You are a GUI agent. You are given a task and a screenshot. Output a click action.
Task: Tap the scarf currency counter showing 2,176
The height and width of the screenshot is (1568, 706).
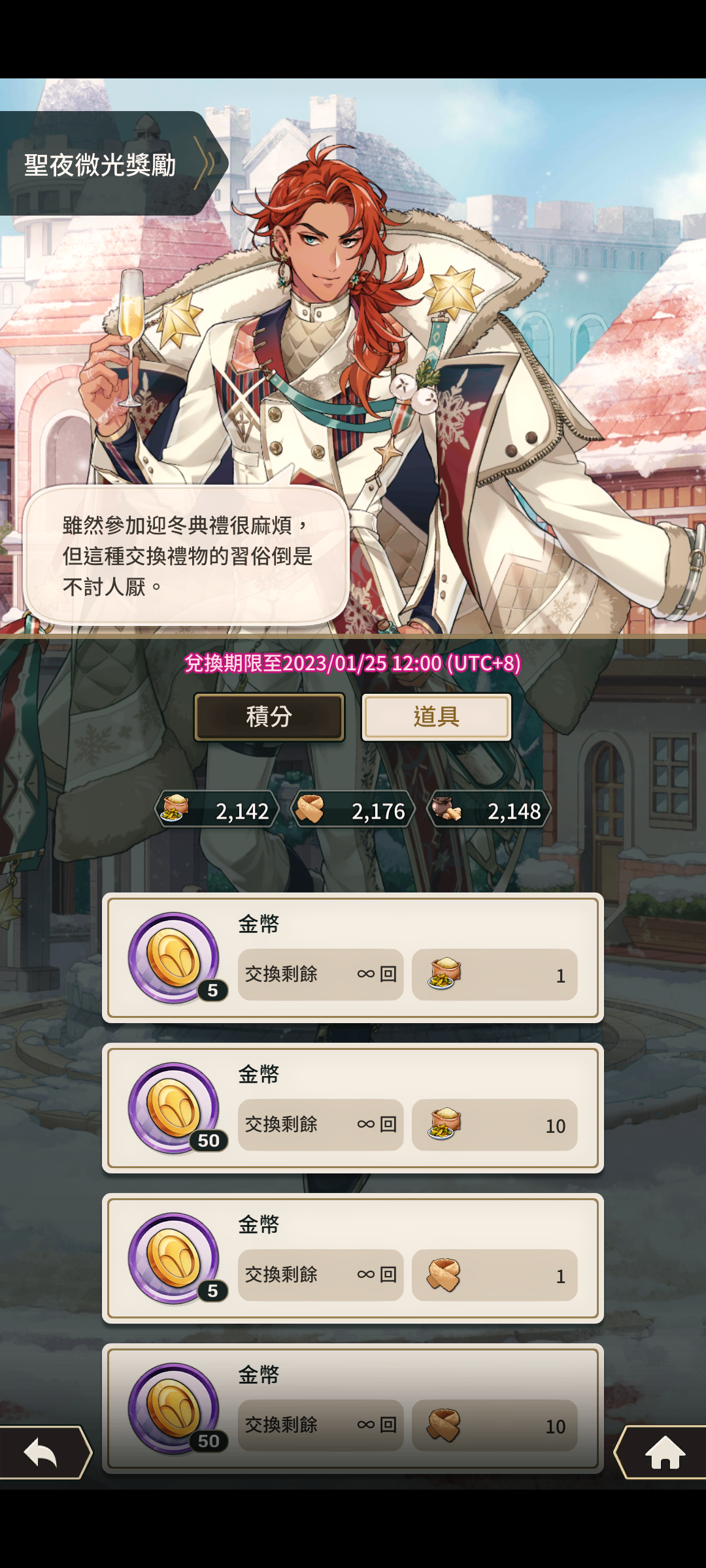353,809
